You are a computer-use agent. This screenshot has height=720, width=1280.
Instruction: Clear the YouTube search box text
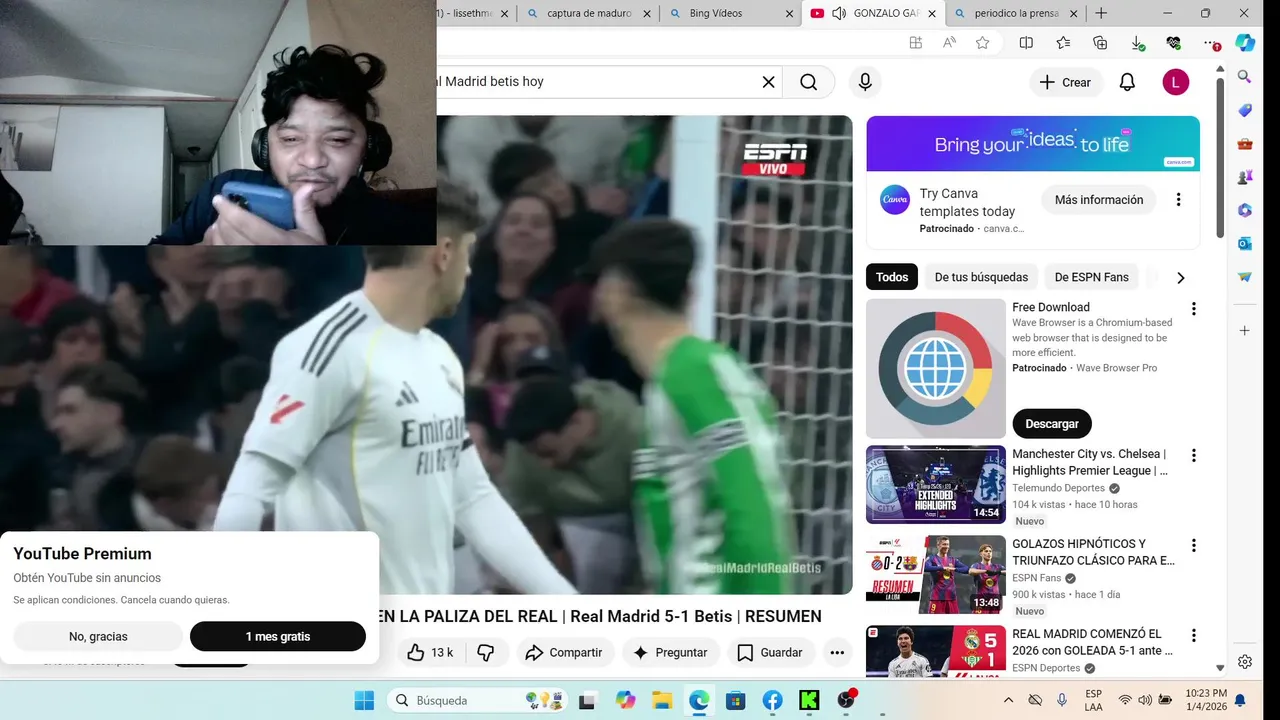(768, 82)
